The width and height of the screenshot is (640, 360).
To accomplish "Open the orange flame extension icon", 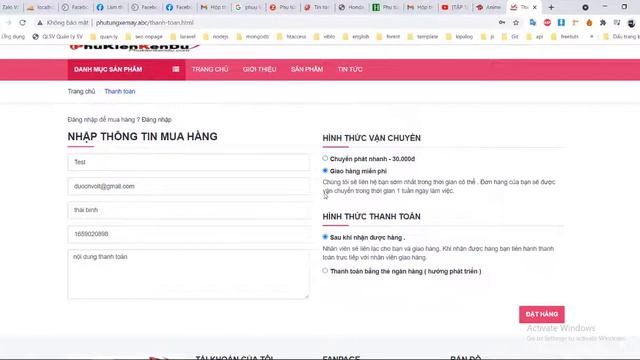I will (x=589, y=23).
